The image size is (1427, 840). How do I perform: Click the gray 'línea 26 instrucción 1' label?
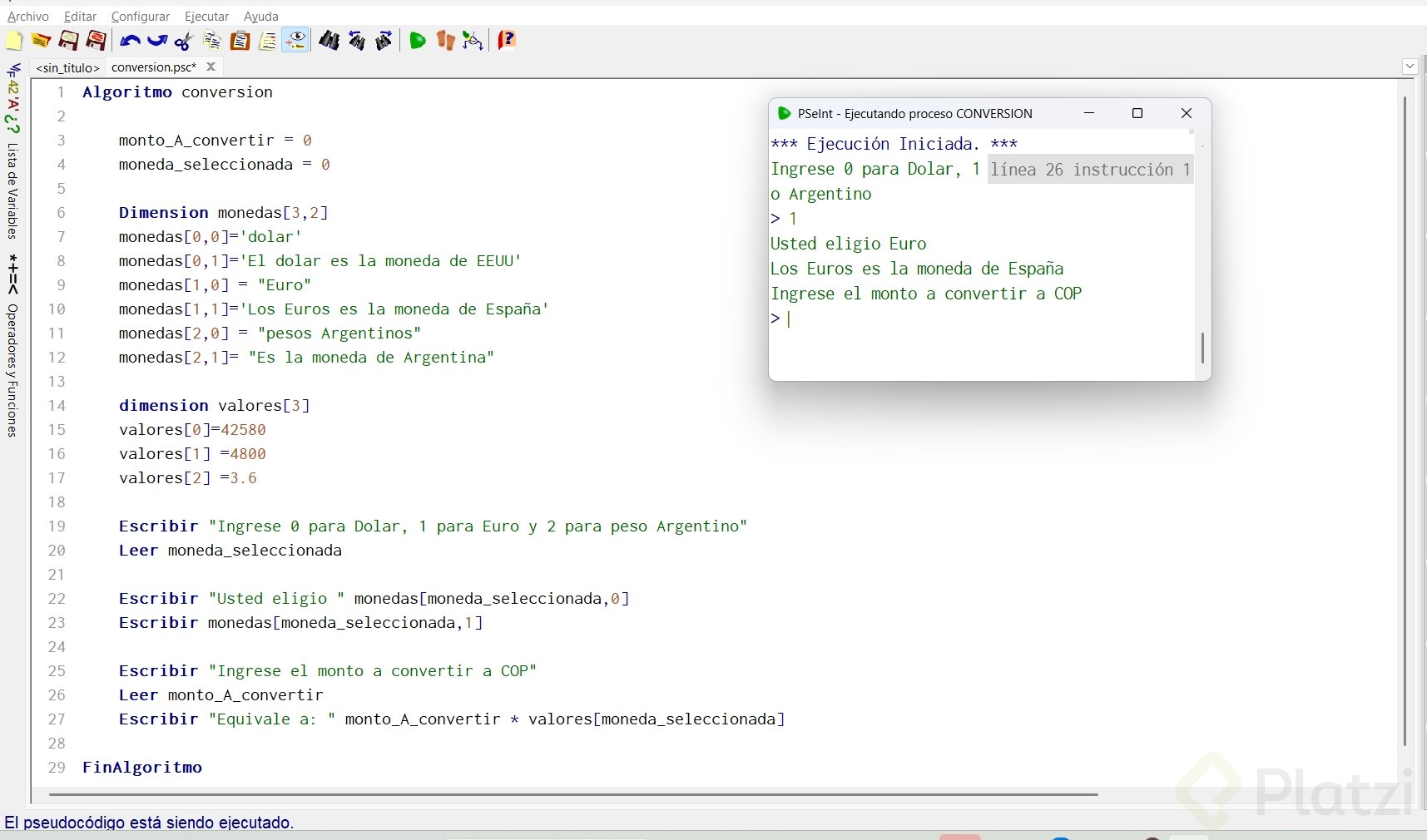pyautogui.click(x=1090, y=170)
